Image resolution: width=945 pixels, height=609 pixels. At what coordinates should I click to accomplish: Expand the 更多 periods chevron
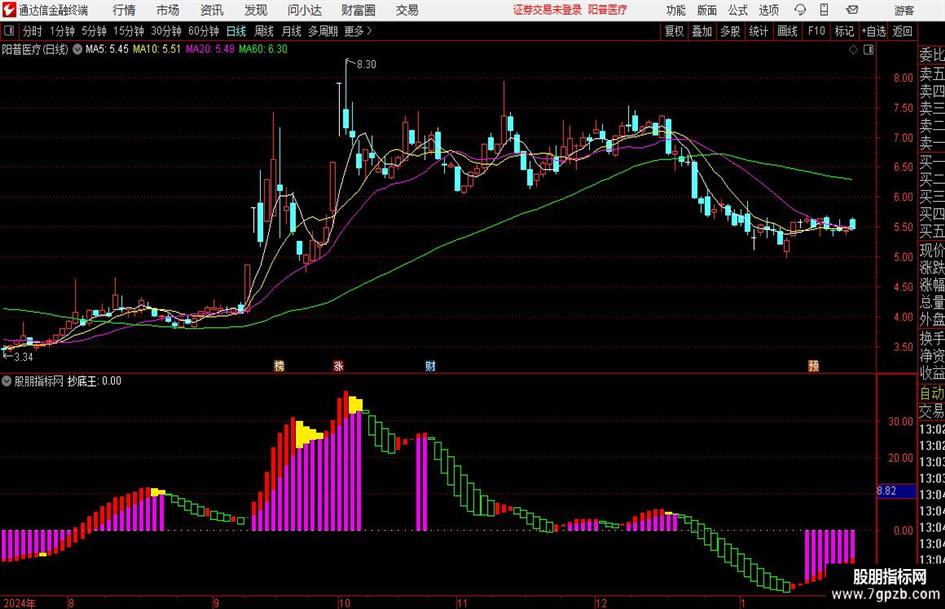coord(359,31)
